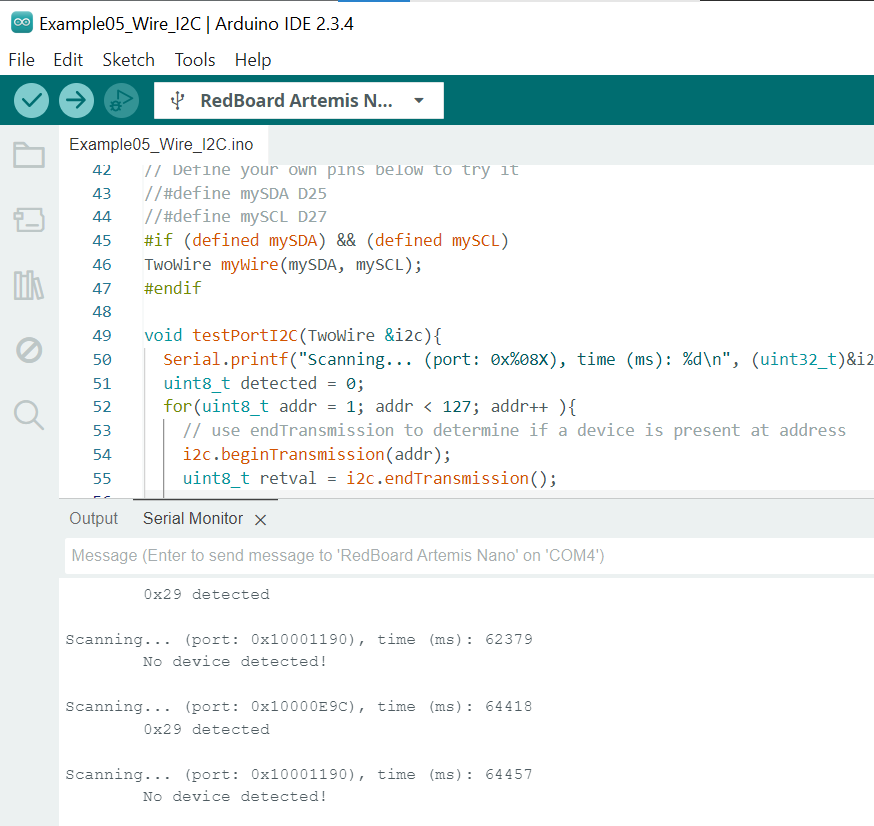The height and width of the screenshot is (826, 874).
Task: Open the Library Manager books icon
Action: 29,285
